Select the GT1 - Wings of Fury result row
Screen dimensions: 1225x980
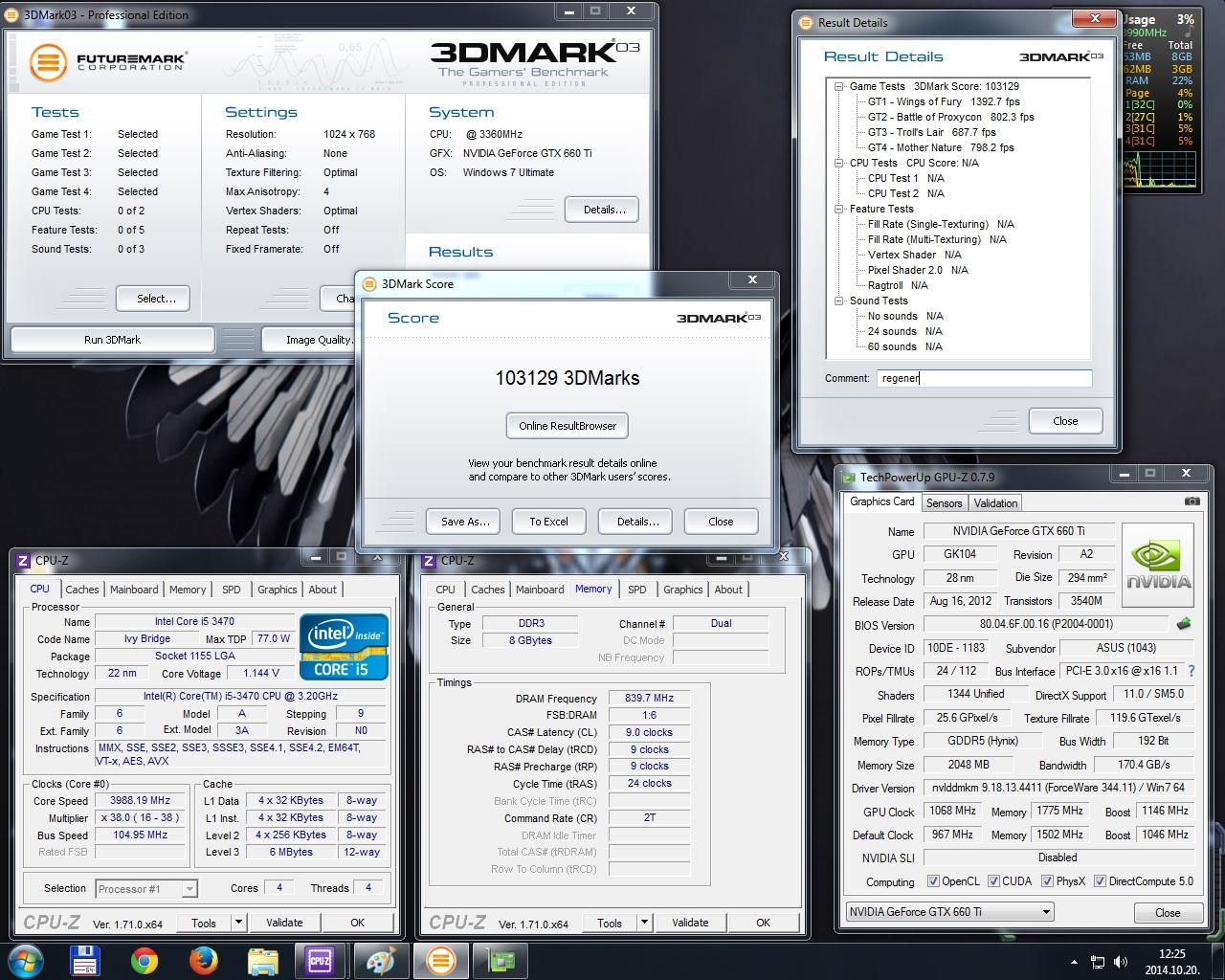click(943, 101)
